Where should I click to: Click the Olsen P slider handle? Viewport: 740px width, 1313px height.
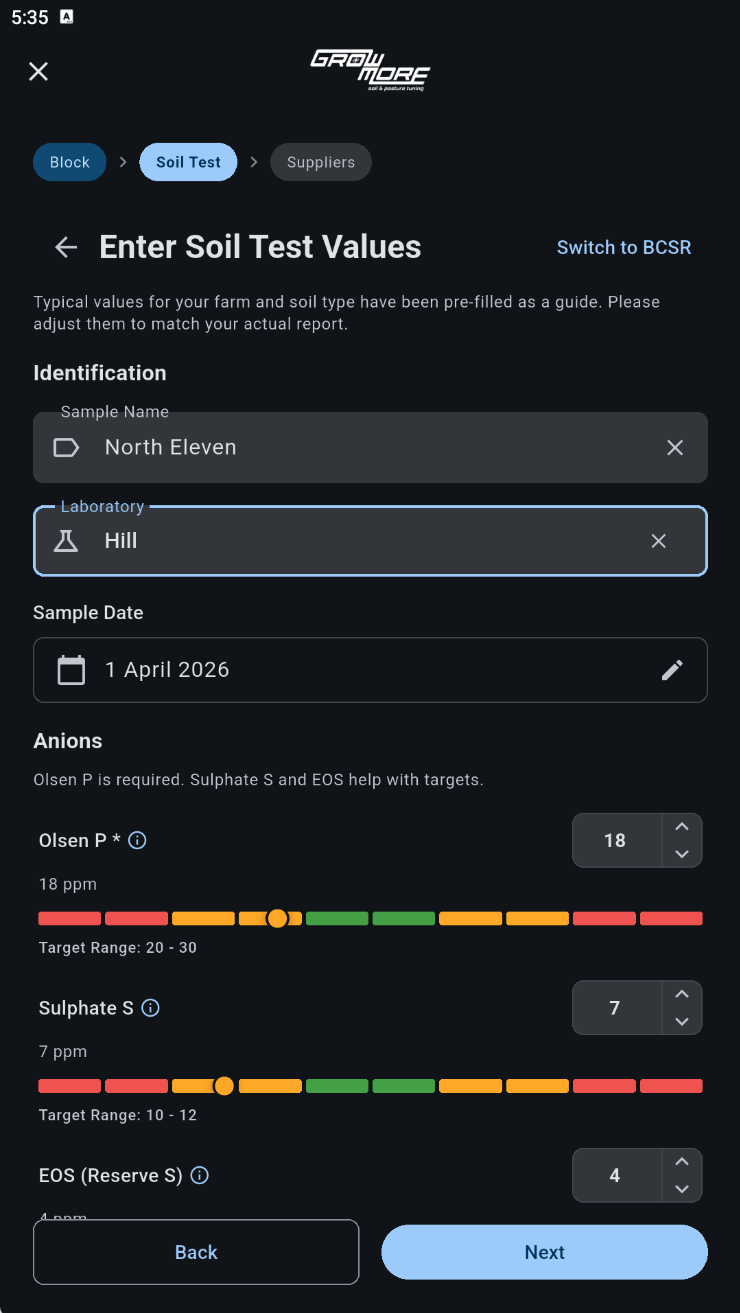pos(278,918)
